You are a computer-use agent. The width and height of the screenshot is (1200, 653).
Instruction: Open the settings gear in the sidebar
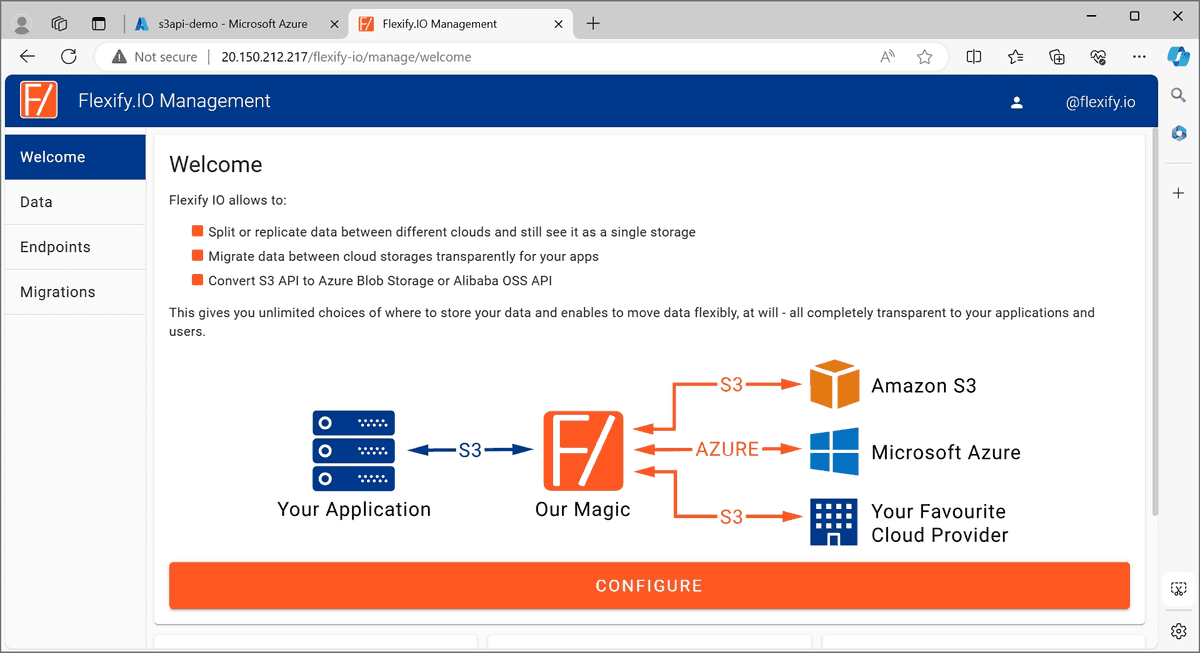pyautogui.click(x=1178, y=631)
